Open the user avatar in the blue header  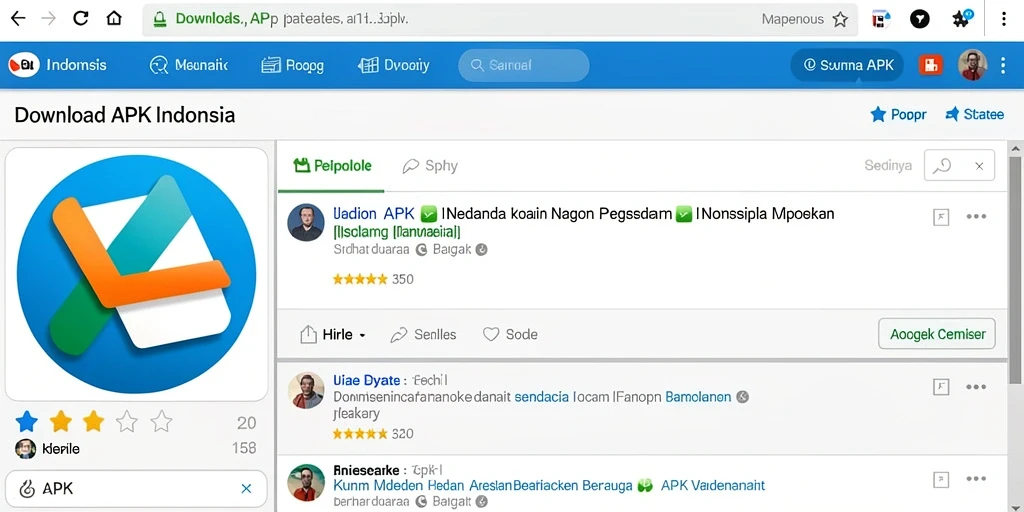pyautogui.click(x=972, y=65)
